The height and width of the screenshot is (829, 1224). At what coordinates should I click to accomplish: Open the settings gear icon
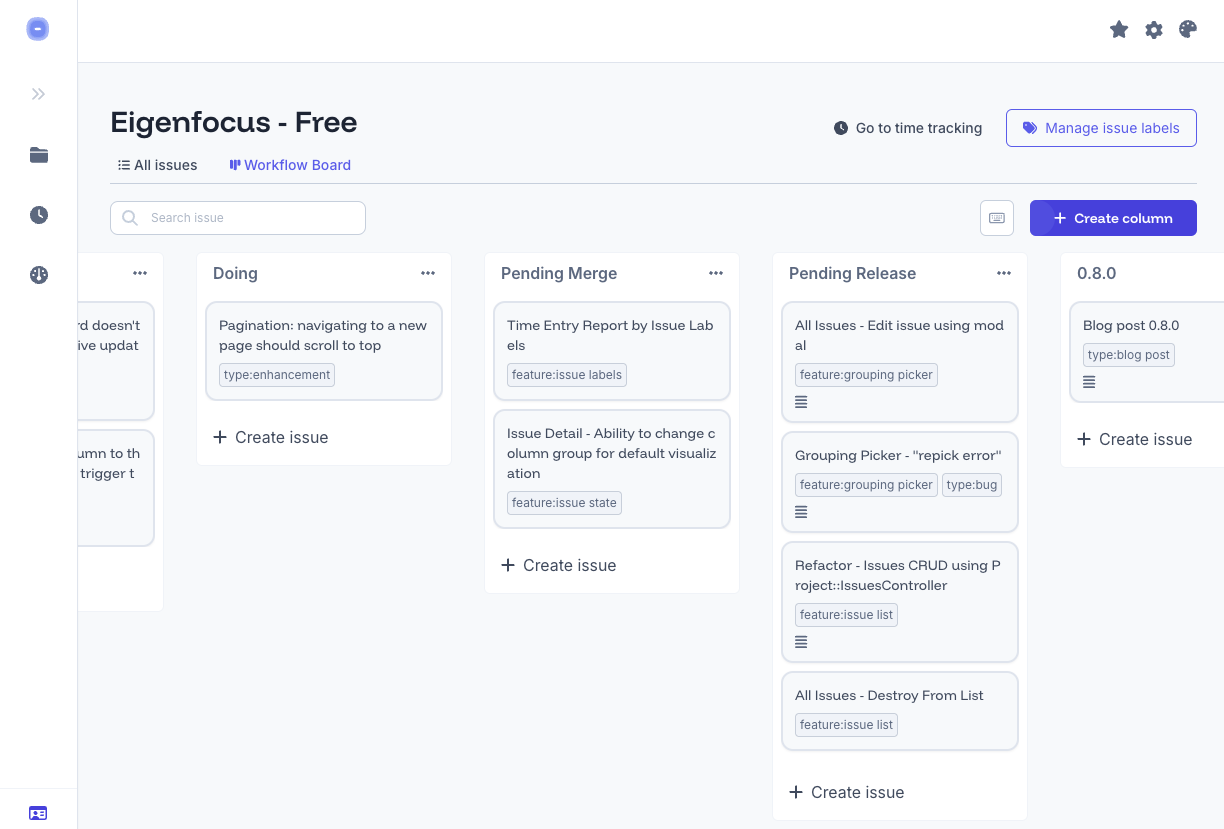coord(1154,30)
